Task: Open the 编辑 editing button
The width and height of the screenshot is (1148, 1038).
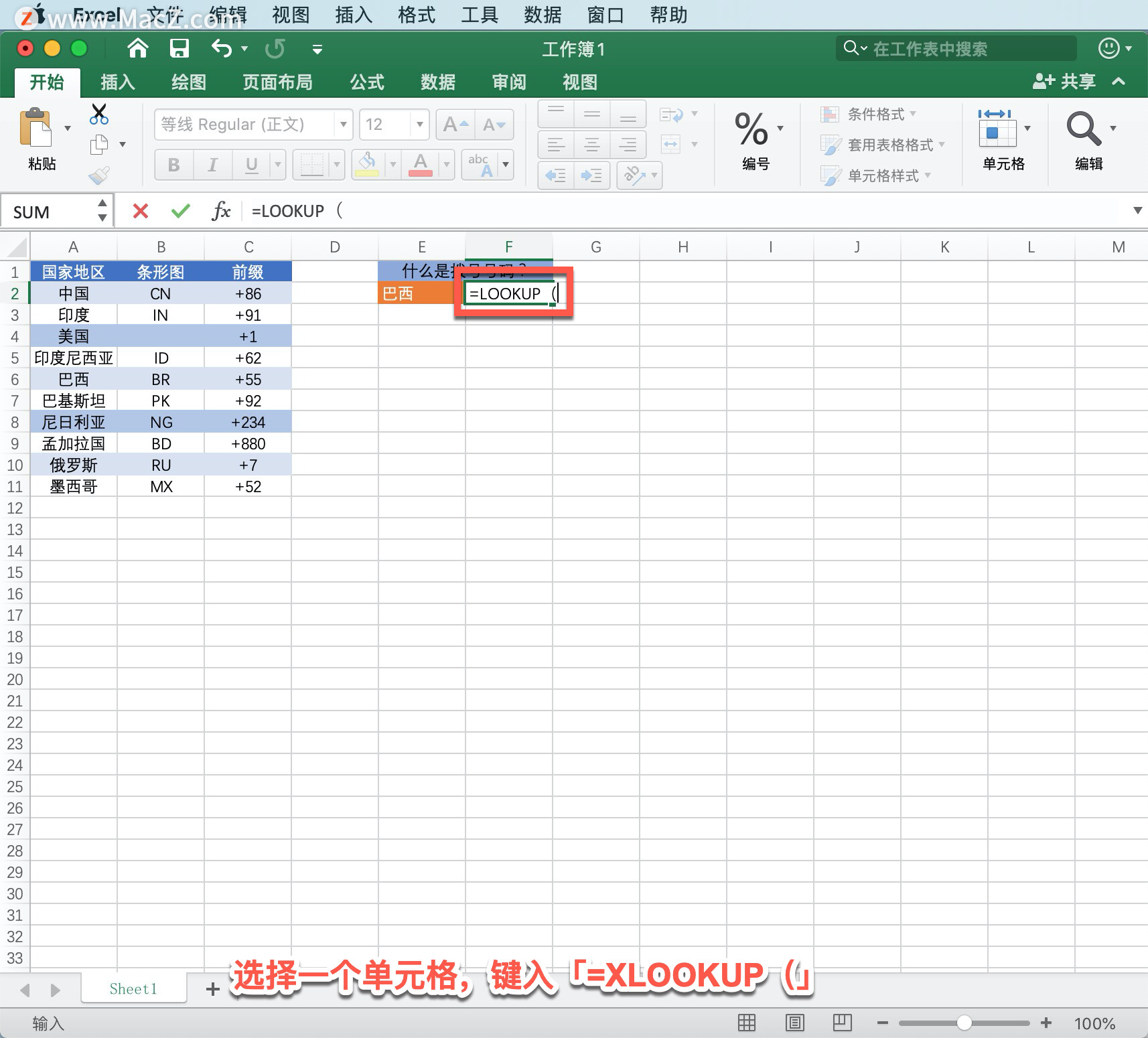Action: 1089,139
